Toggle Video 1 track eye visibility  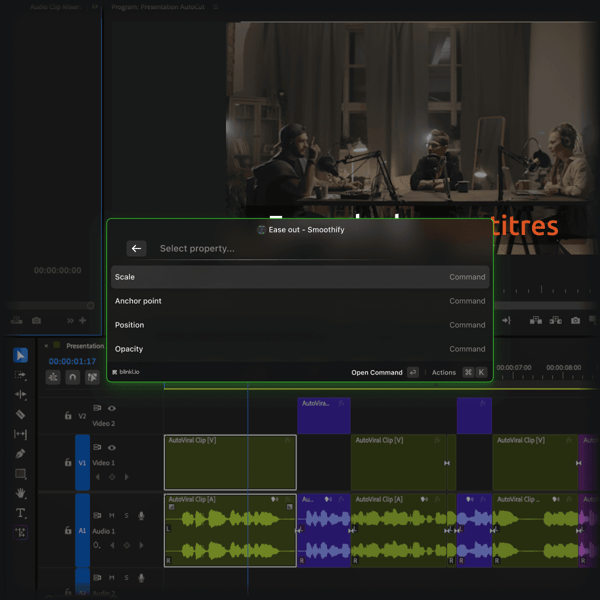(x=112, y=447)
